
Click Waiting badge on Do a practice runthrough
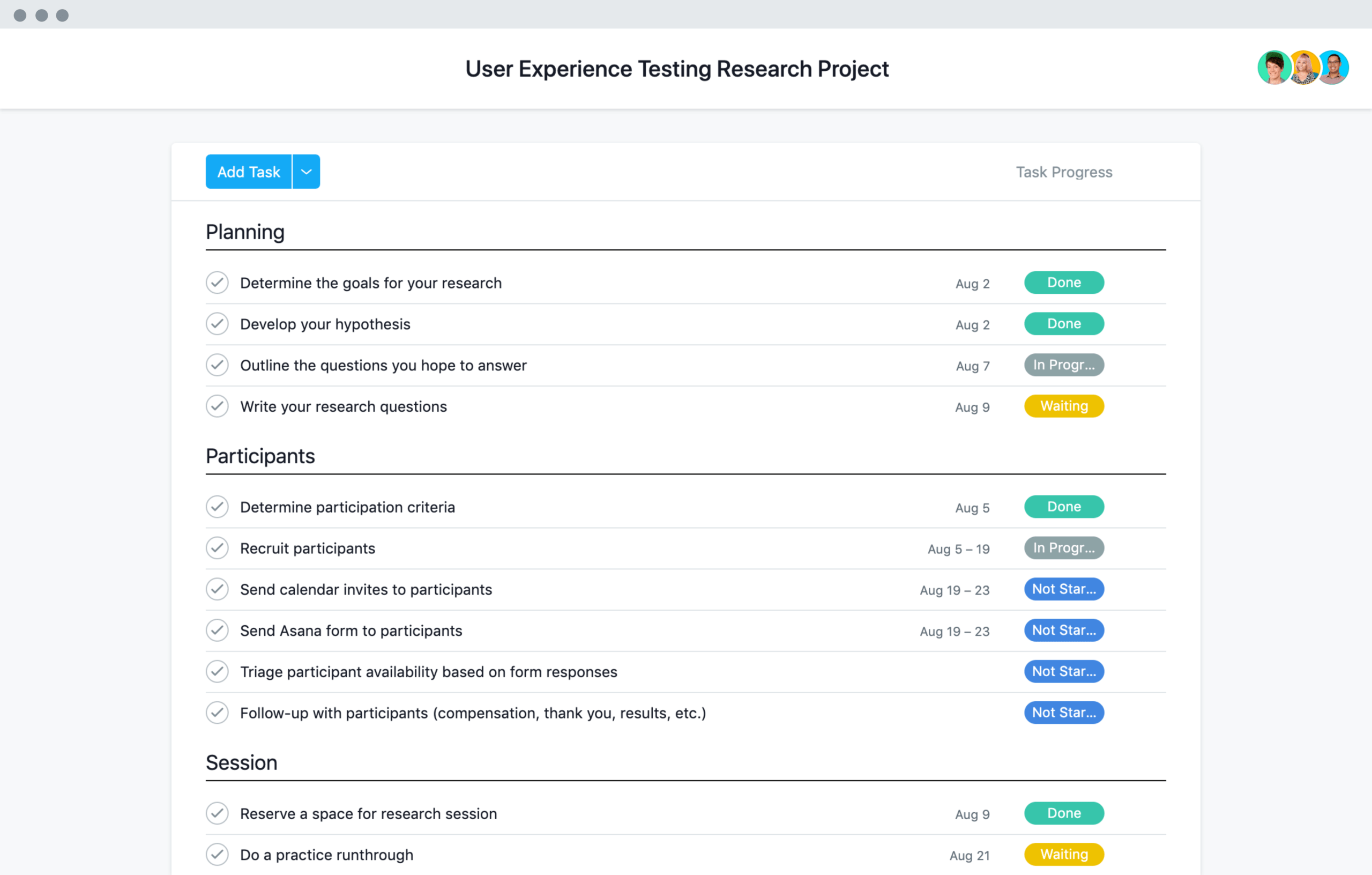point(1063,853)
